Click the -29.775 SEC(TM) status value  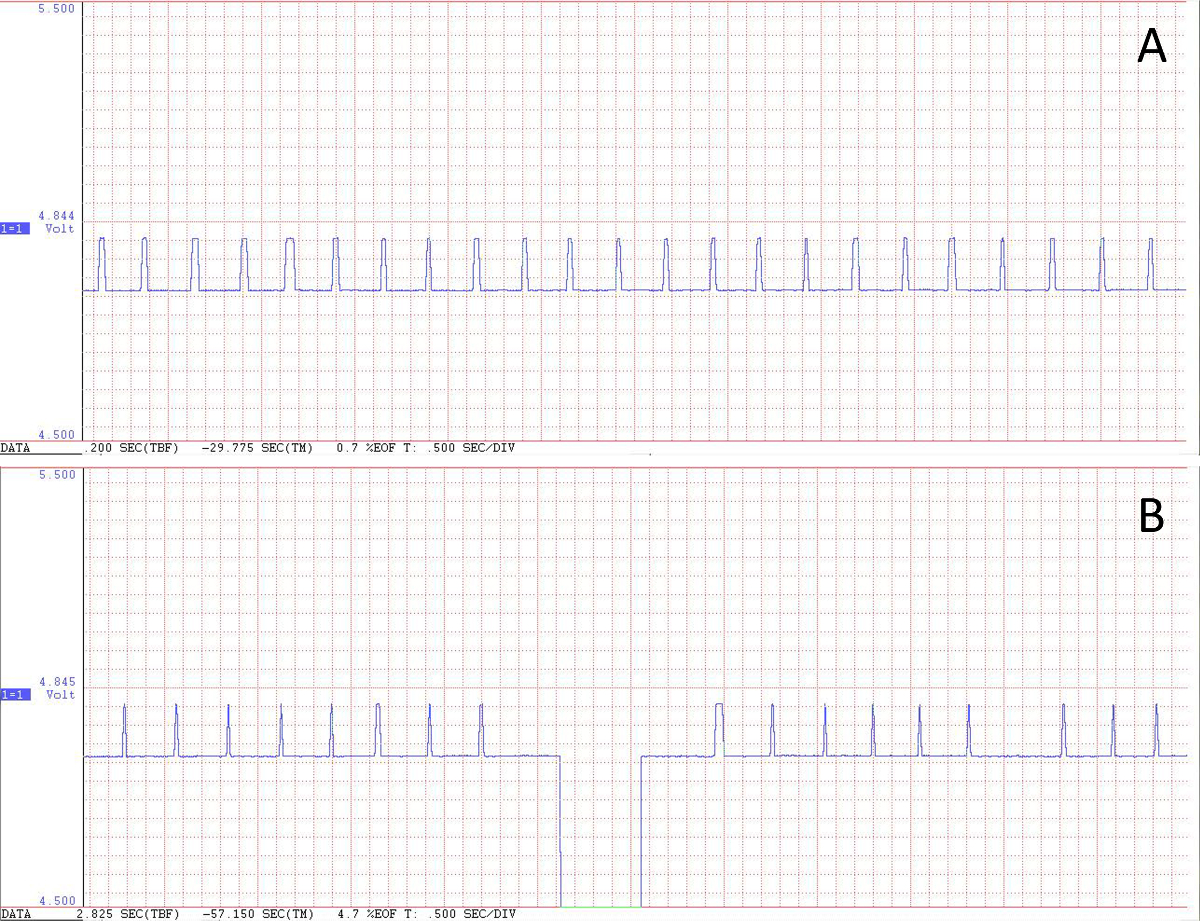[x=257, y=448]
